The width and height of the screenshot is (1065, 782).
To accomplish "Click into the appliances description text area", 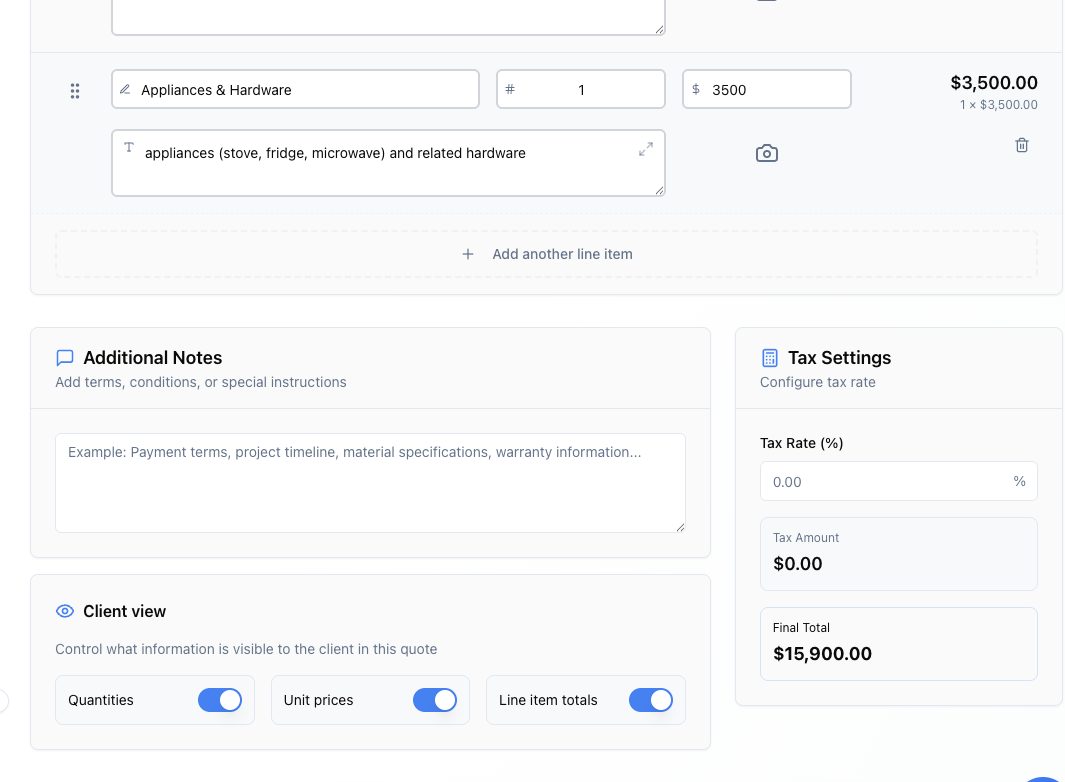I will coord(389,163).
